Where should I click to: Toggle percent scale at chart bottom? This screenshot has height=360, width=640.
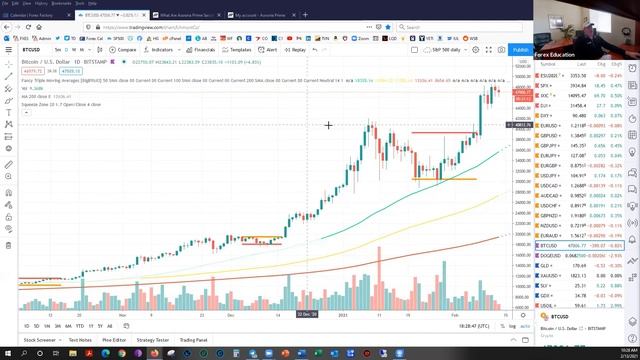502,326
